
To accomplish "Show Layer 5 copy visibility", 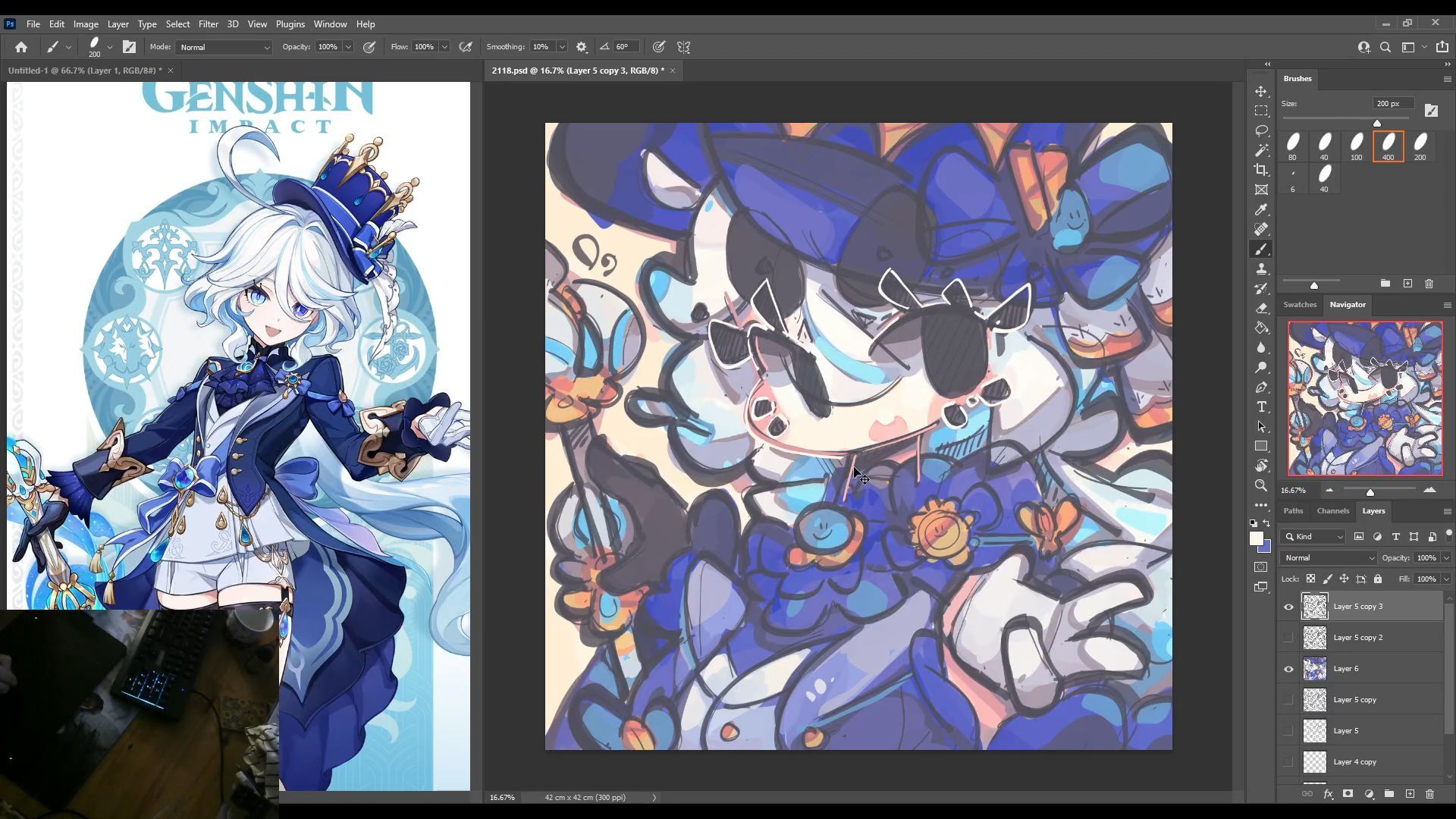I will pos(1288,700).
